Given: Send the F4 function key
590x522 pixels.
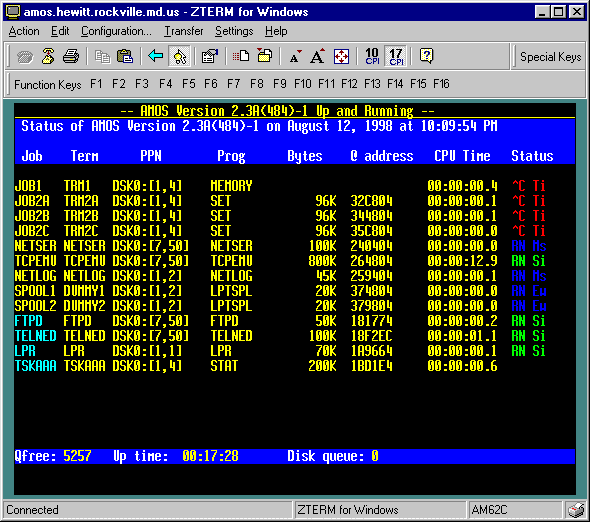Looking at the screenshot, I should 165,84.
